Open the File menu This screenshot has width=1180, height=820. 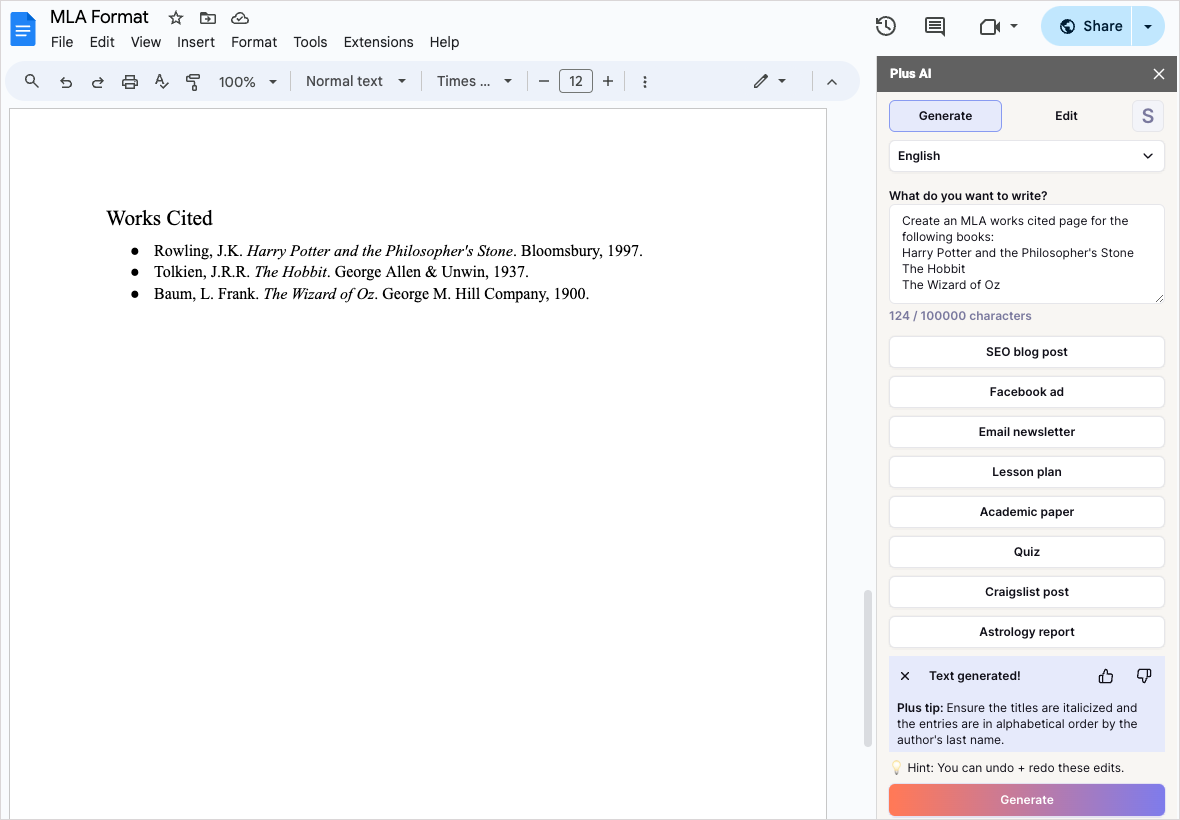pos(62,42)
